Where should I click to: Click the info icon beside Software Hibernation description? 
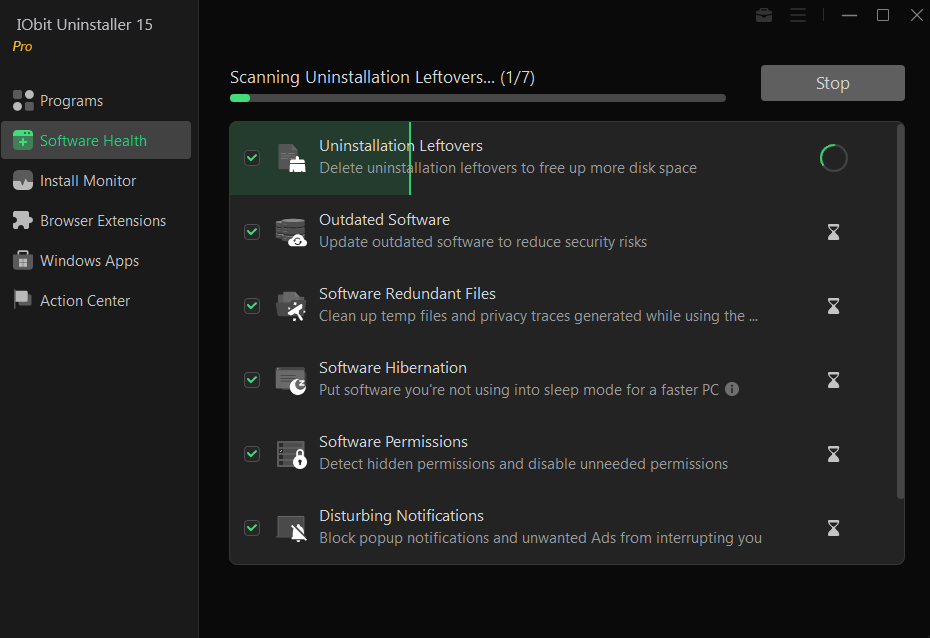[732, 389]
